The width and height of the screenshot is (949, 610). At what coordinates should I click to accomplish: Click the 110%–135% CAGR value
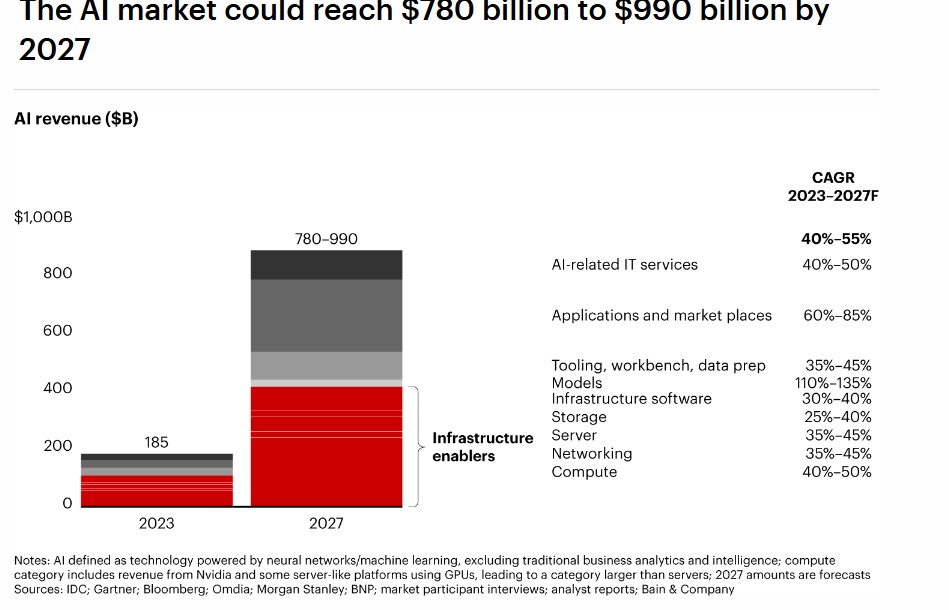click(833, 383)
